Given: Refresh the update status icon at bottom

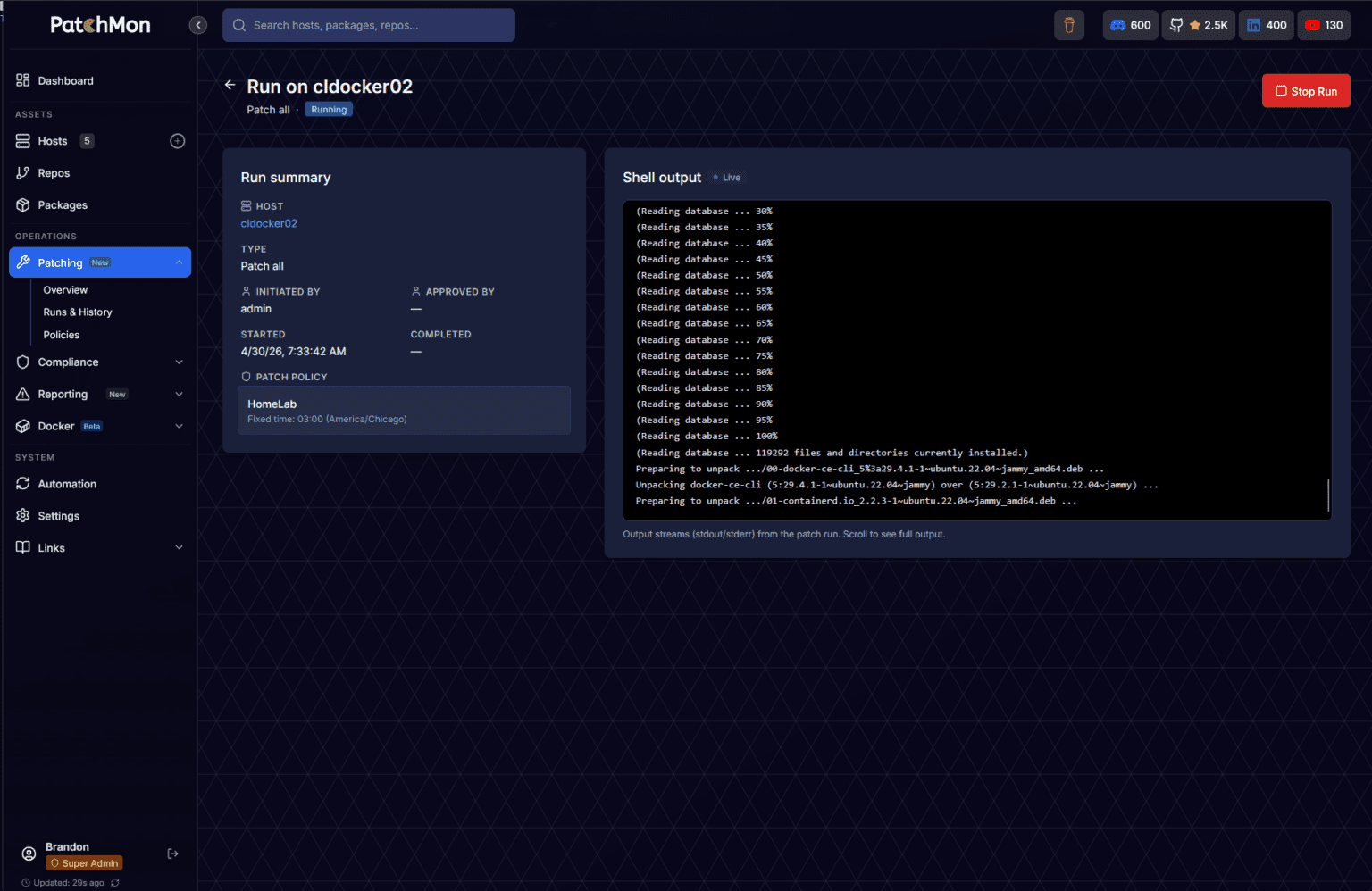Looking at the screenshot, I should point(115,883).
